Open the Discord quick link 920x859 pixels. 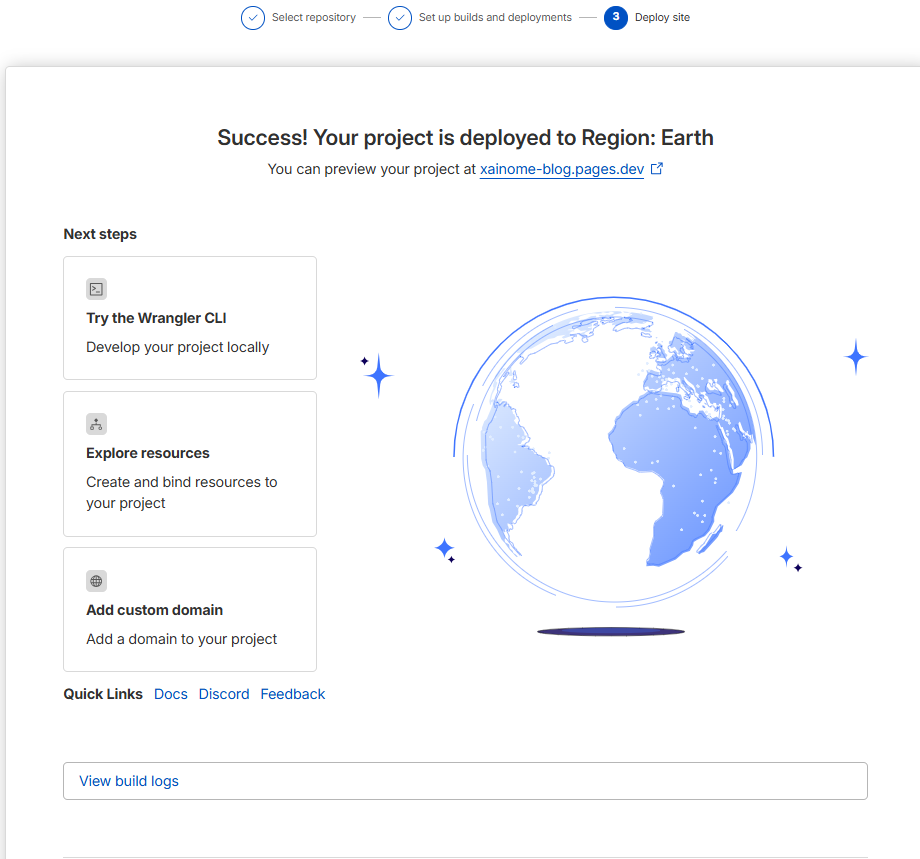click(x=224, y=694)
